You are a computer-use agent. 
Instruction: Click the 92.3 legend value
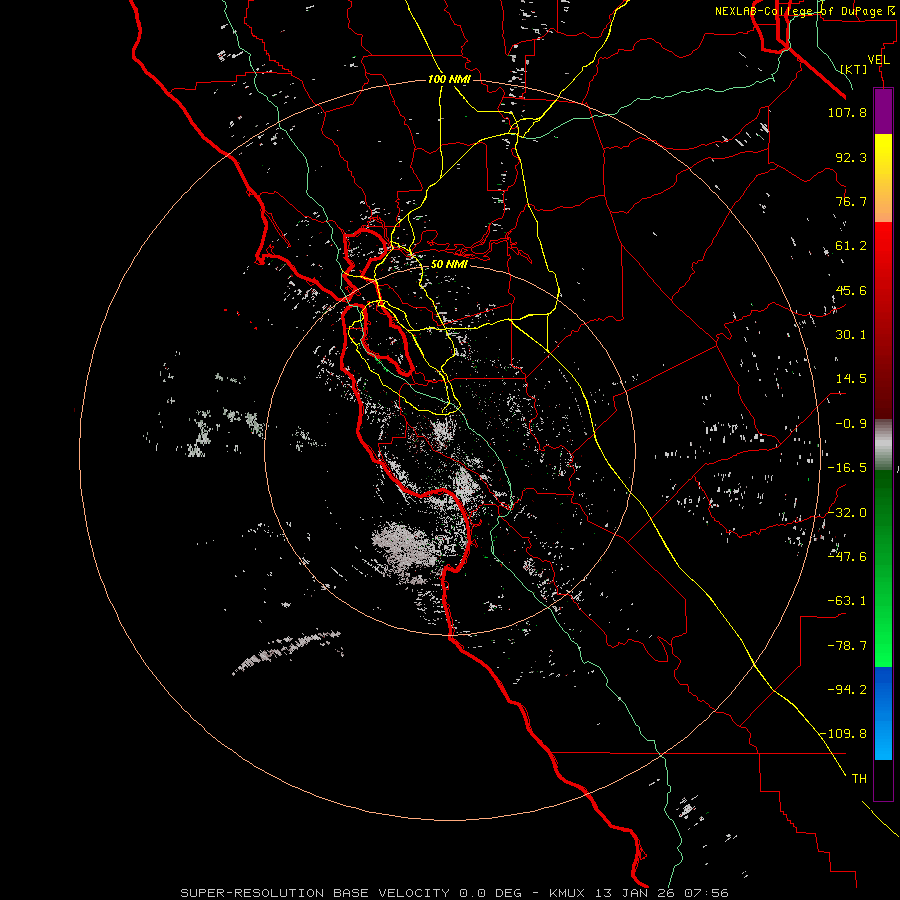(851, 157)
